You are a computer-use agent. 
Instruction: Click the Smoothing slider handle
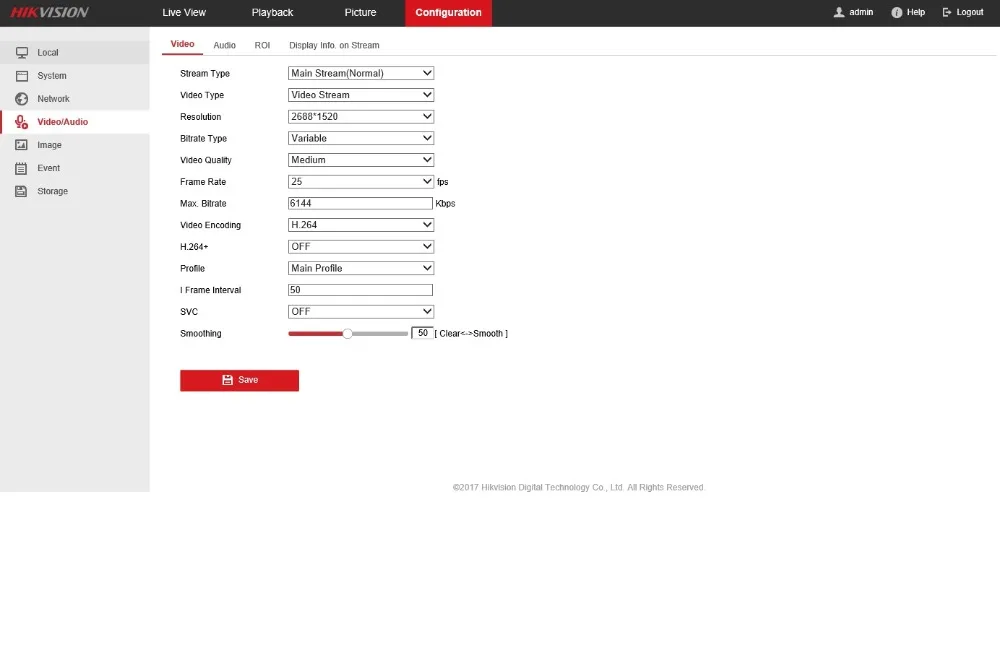click(348, 334)
